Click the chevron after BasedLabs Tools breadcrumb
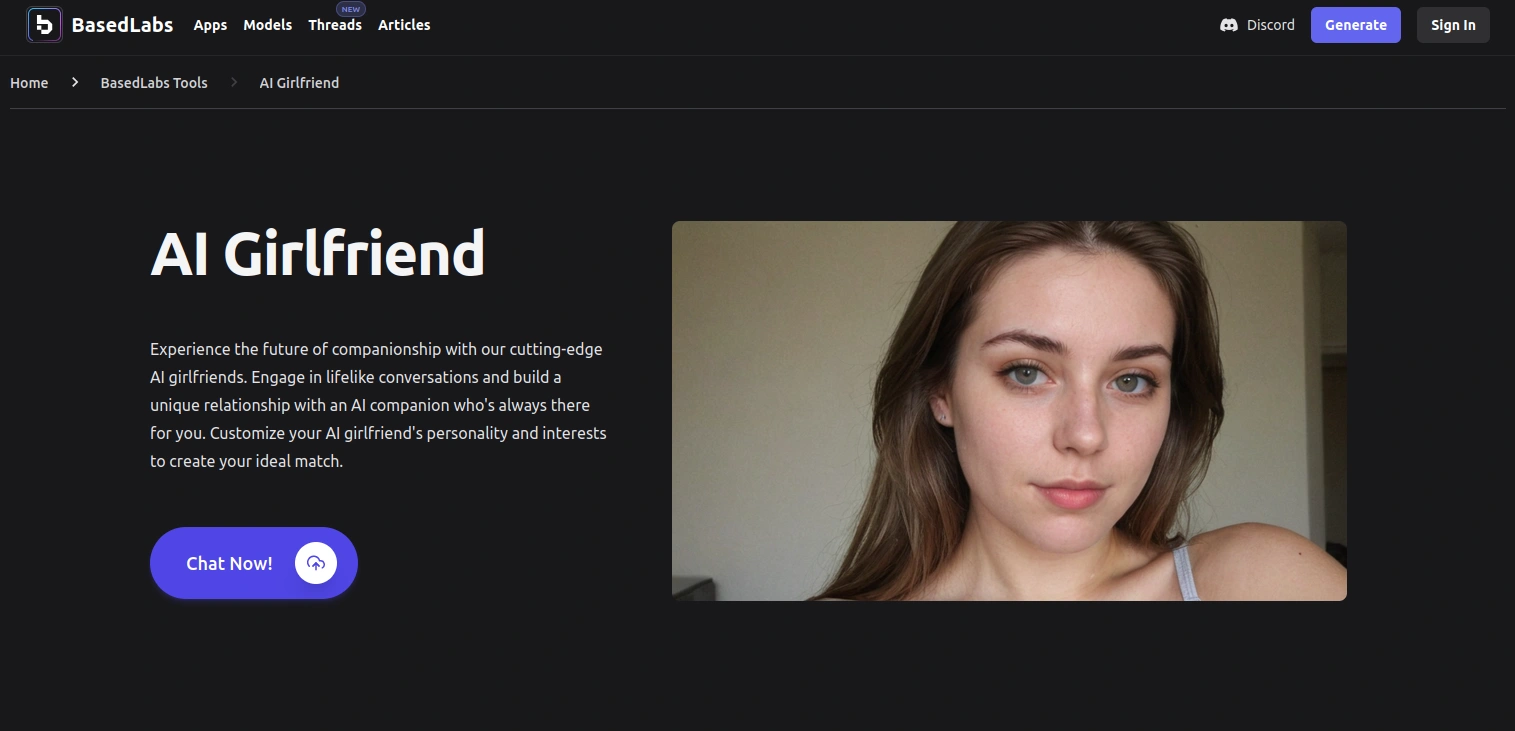This screenshot has height=731, width=1515. pyautogui.click(x=234, y=82)
